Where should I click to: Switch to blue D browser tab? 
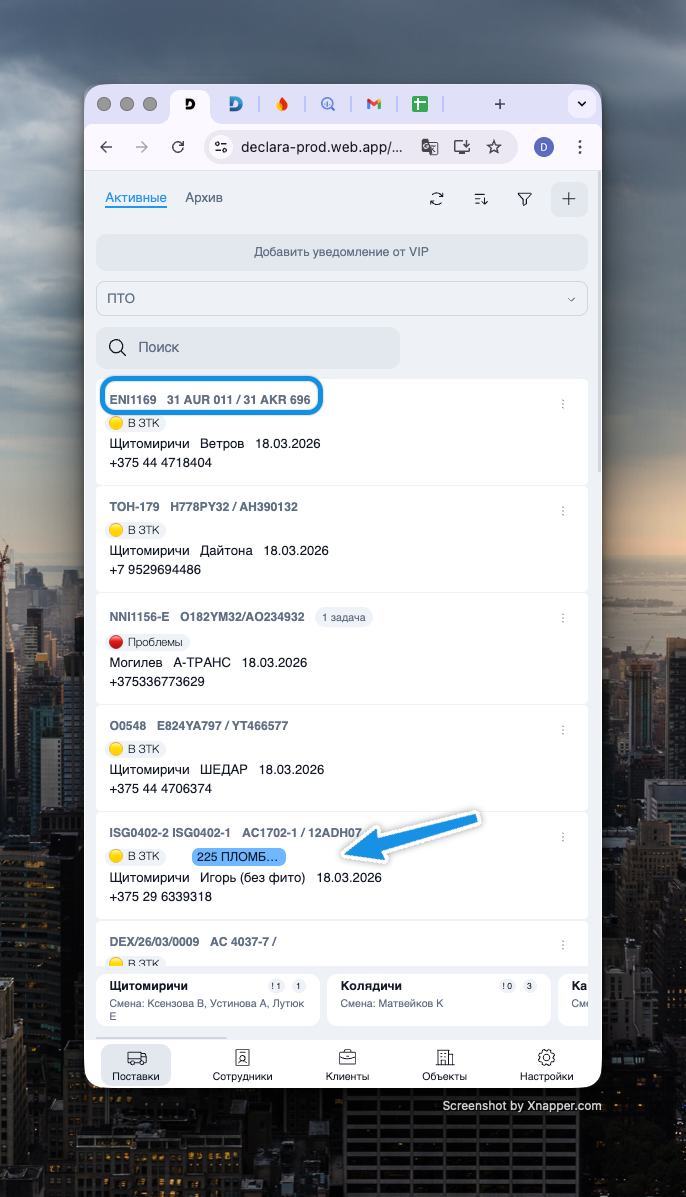point(236,104)
